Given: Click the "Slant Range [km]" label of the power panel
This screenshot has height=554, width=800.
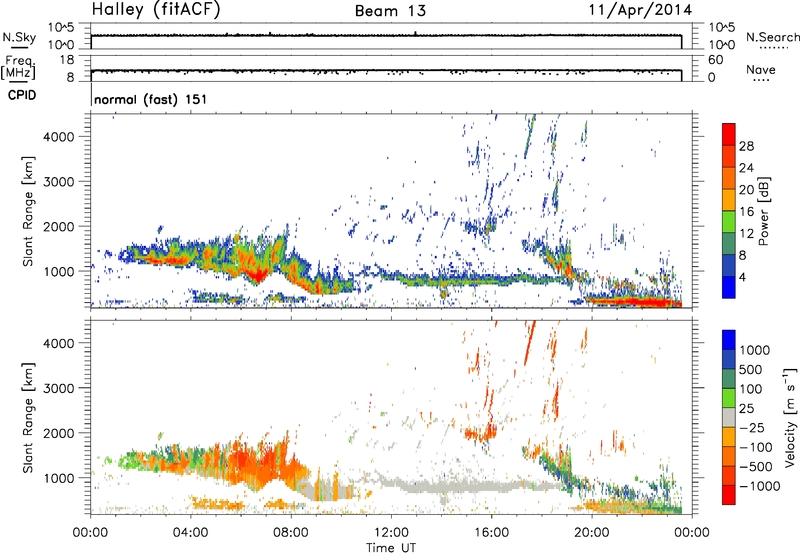Looking at the screenshot, I should coord(28,211).
